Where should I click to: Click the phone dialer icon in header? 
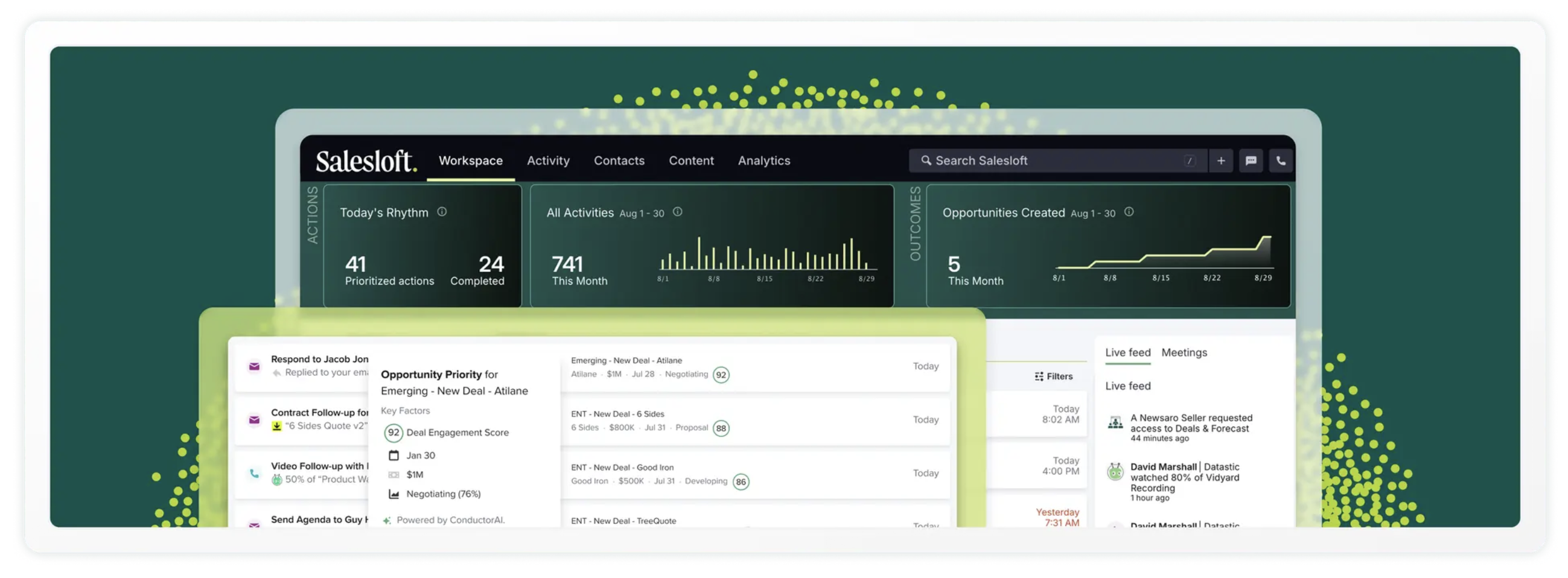click(x=1280, y=160)
